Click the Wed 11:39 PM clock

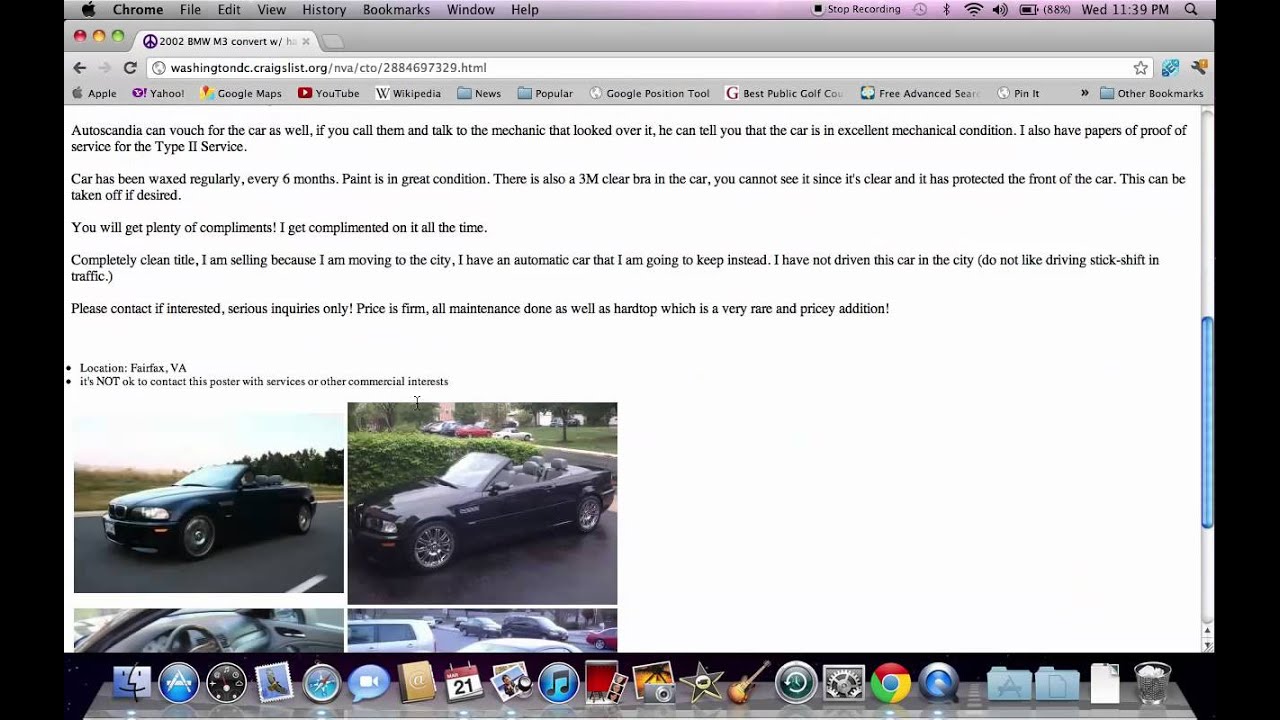pyautogui.click(x=1125, y=9)
